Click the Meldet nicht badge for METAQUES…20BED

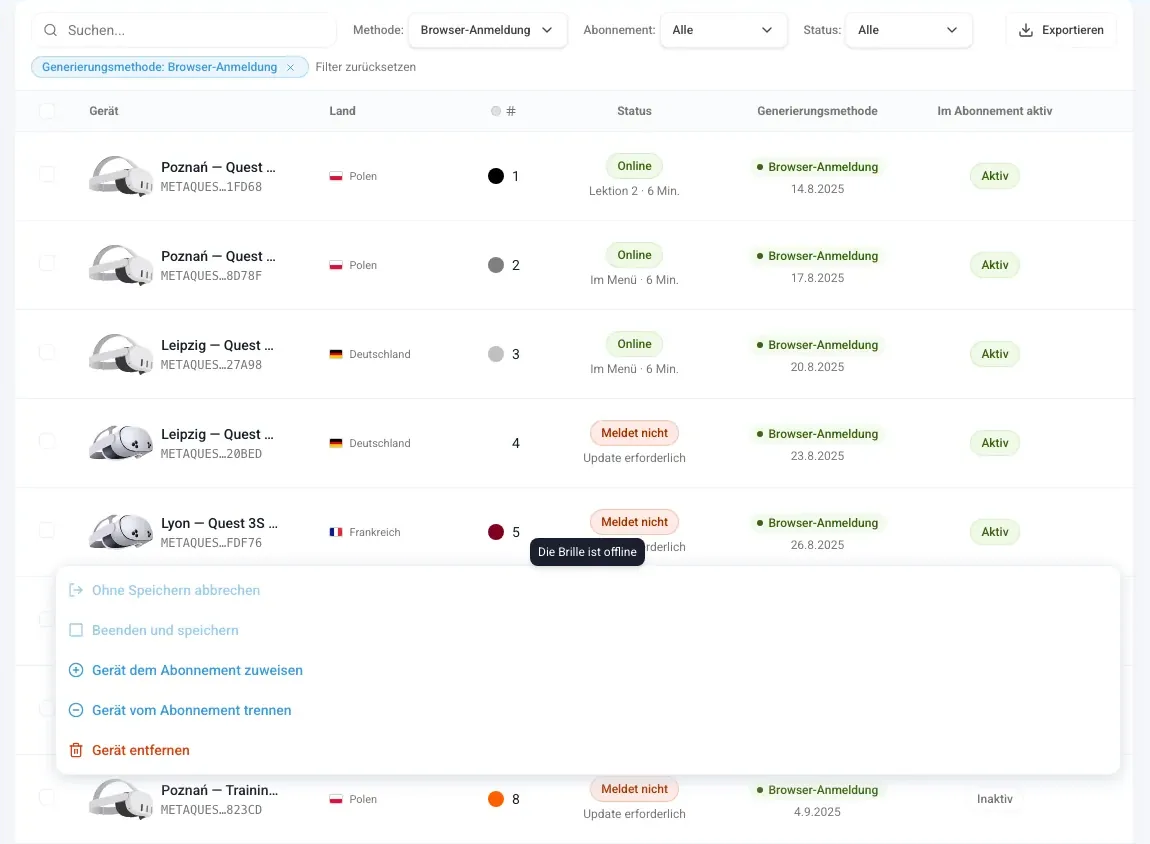pos(634,433)
